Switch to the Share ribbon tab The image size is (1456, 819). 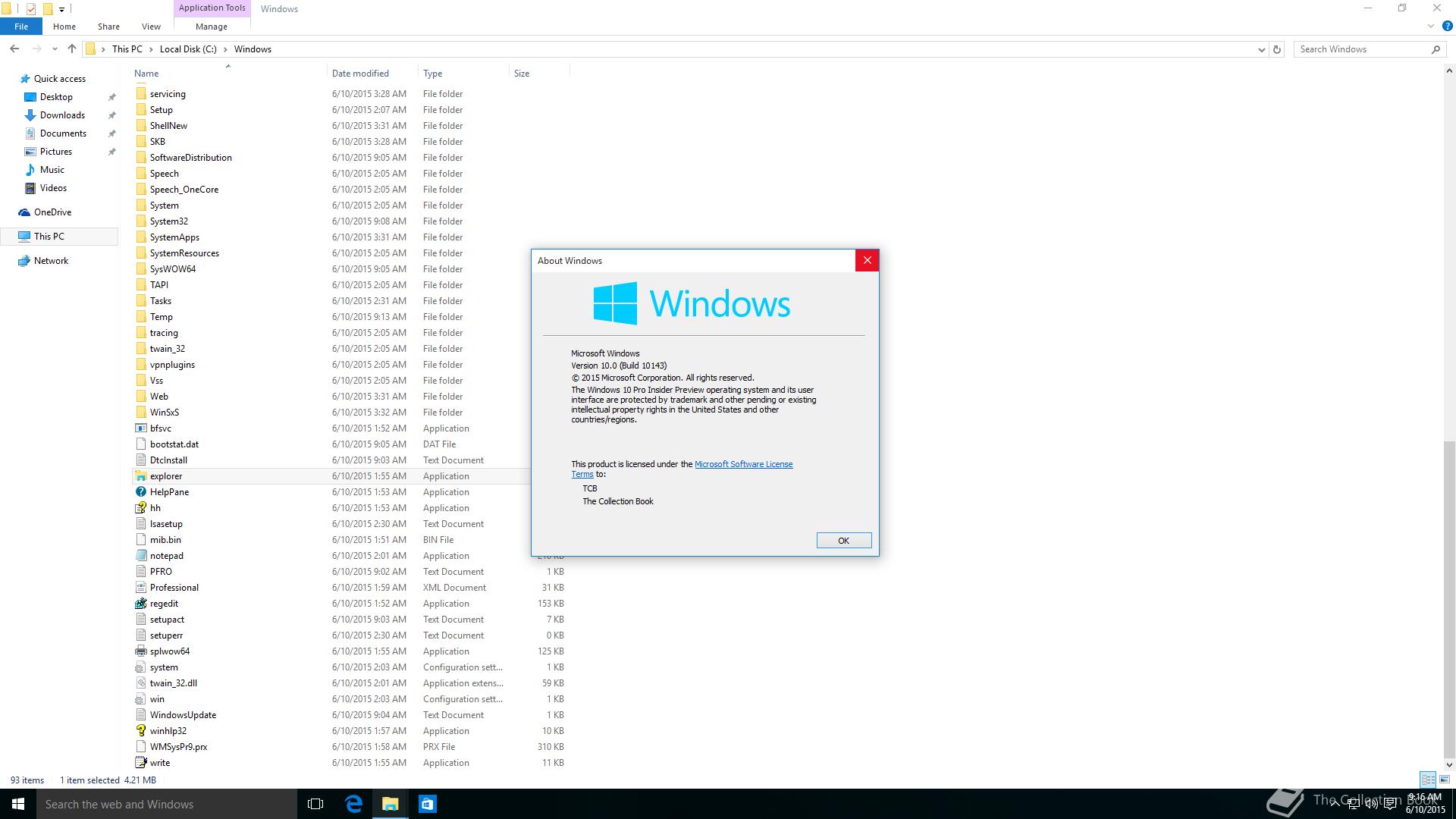(108, 27)
